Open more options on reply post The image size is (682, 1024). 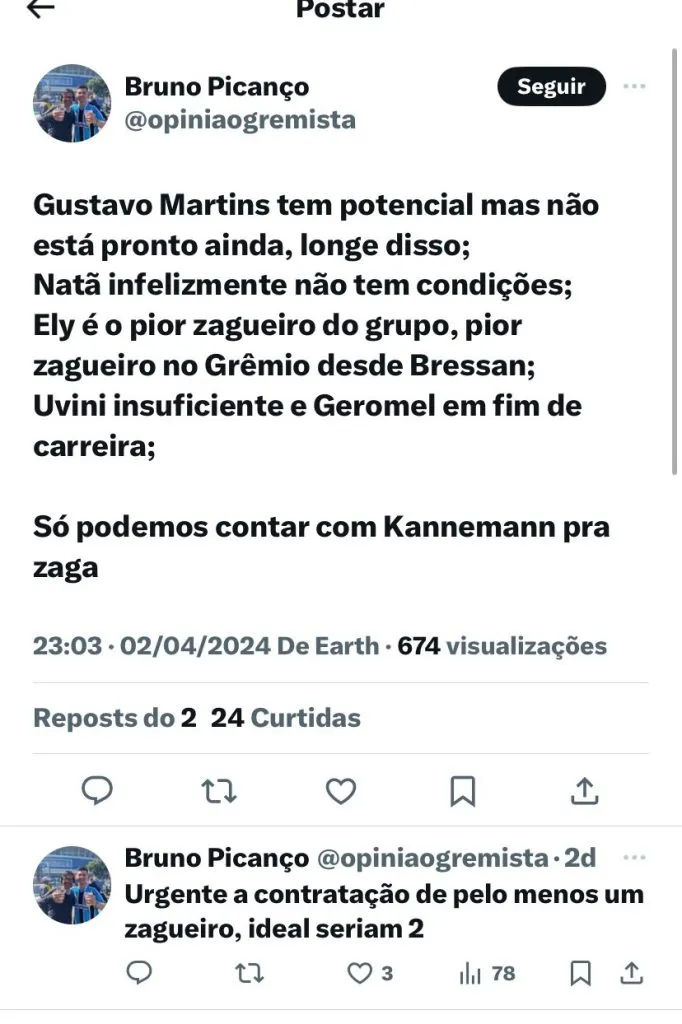[x=634, y=858]
